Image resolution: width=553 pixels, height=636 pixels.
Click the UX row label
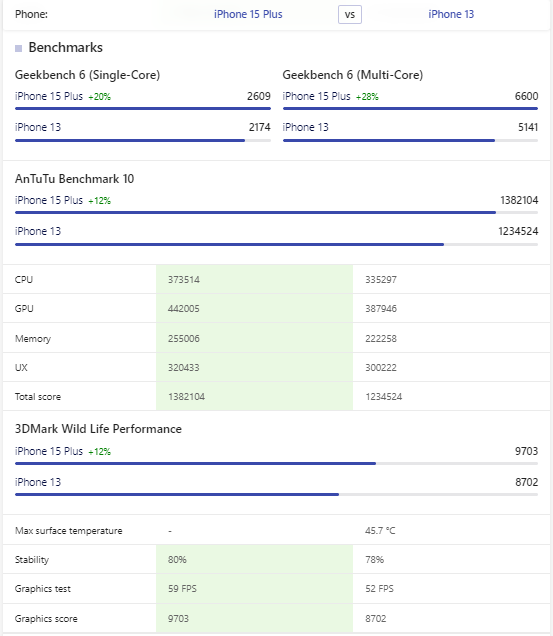point(21,368)
